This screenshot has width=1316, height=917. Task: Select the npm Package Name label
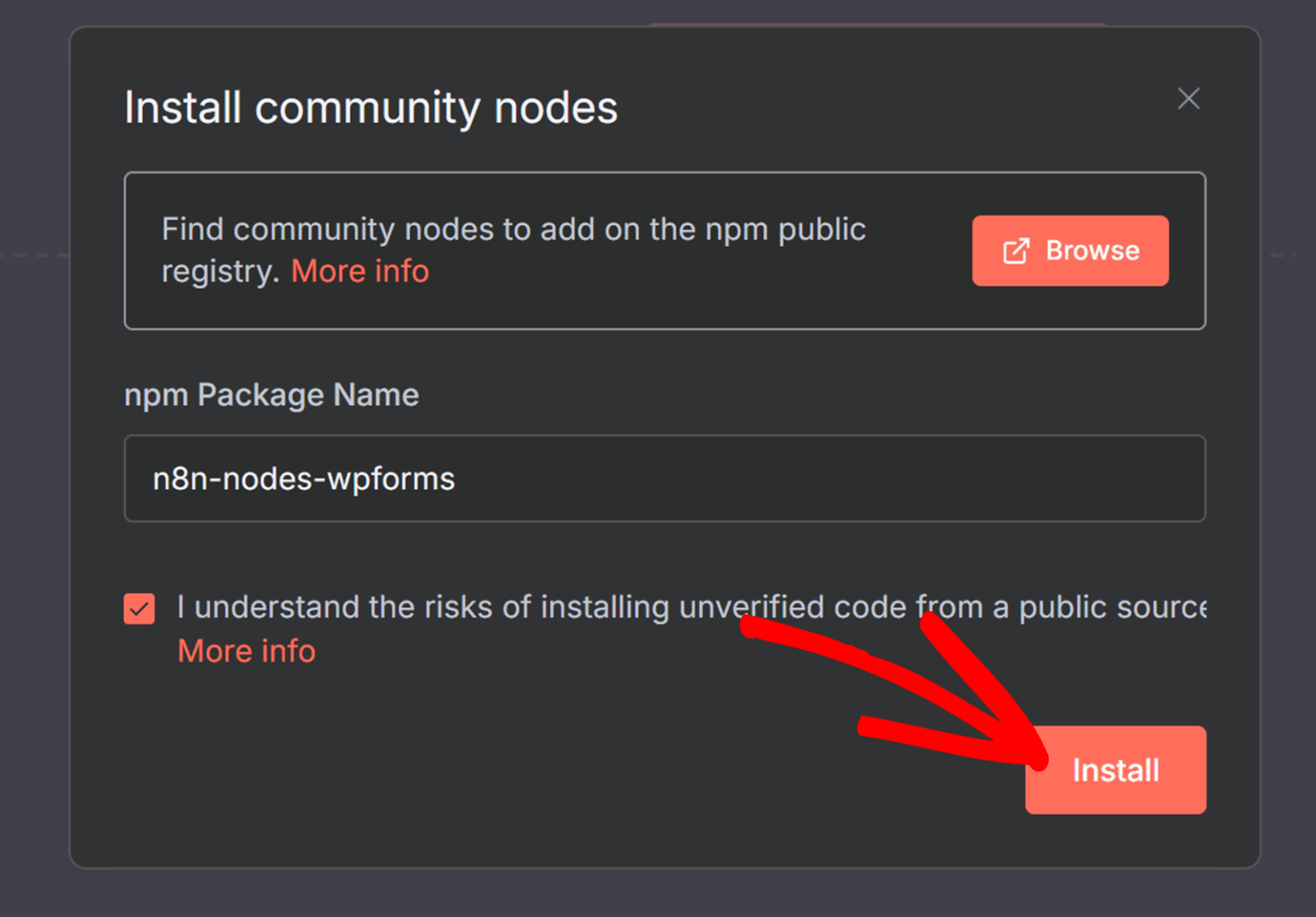click(272, 394)
